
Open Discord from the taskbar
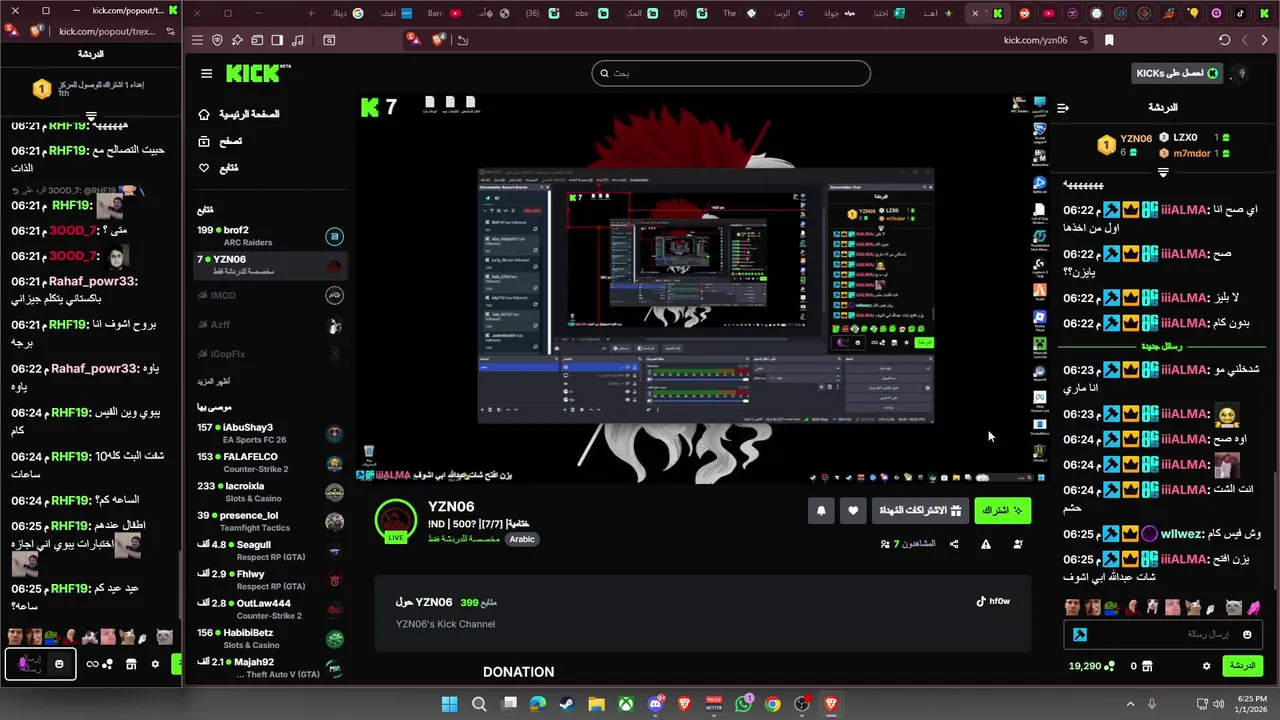pos(655,704)
